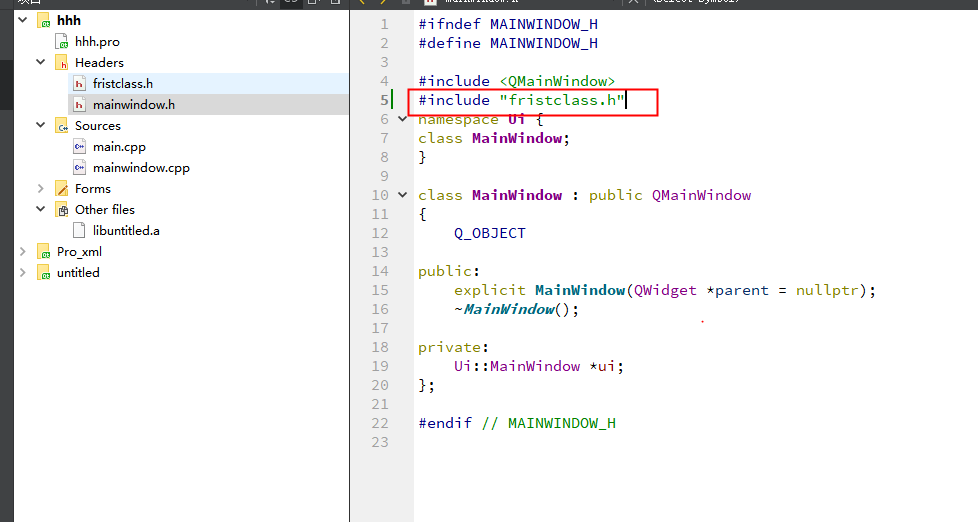
Task: Click the Sources folder icon
Action: (62, 126)
